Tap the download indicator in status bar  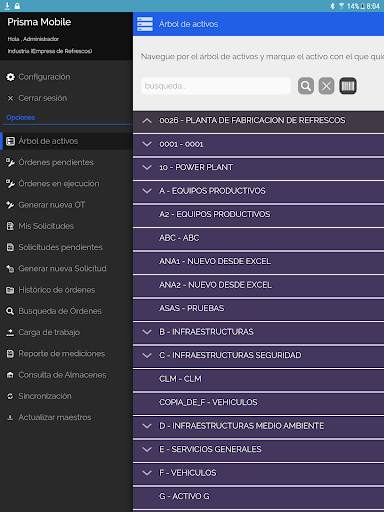point(7,6)
